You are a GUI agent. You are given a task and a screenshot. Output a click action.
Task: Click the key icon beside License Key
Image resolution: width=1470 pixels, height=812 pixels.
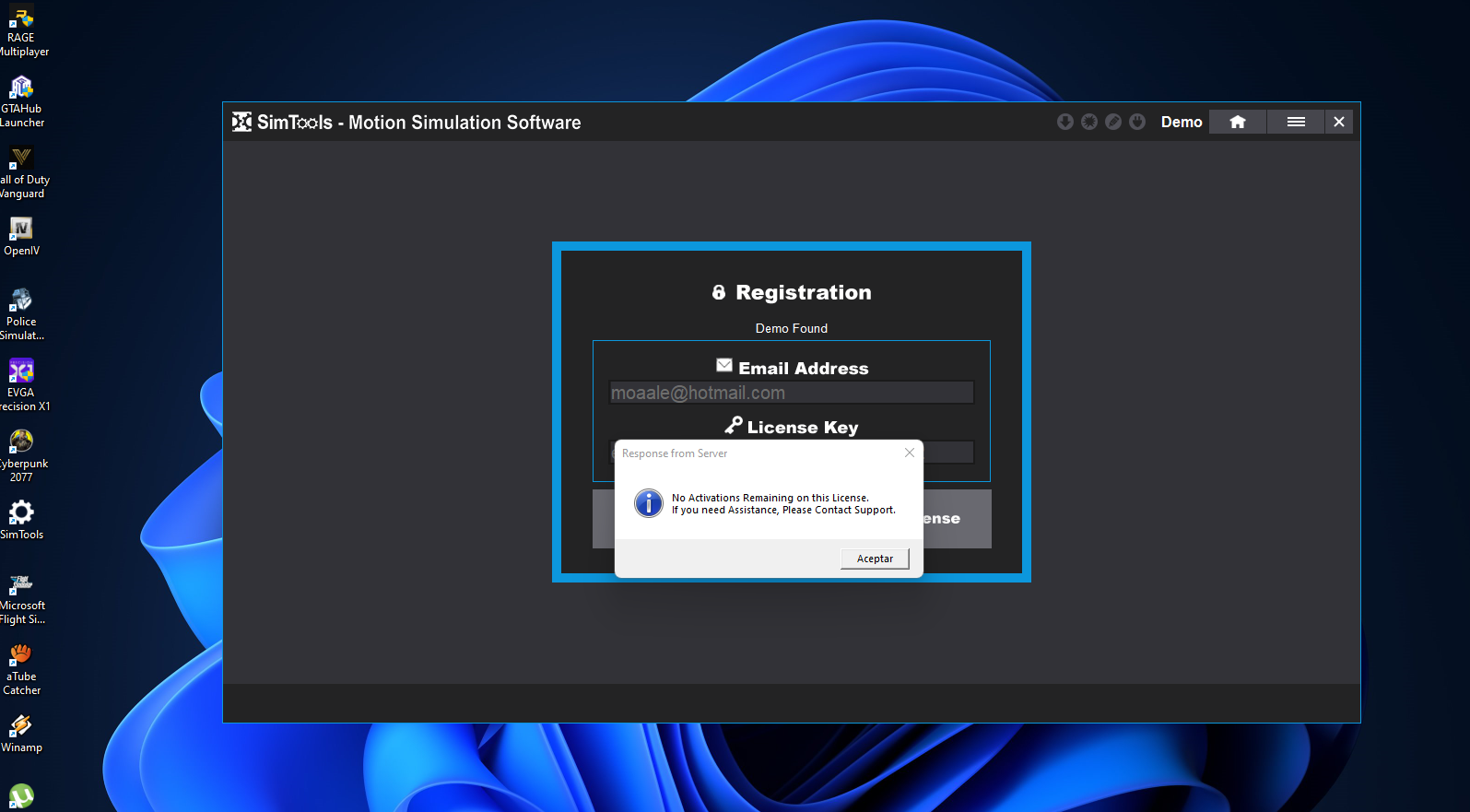[734, 425]
